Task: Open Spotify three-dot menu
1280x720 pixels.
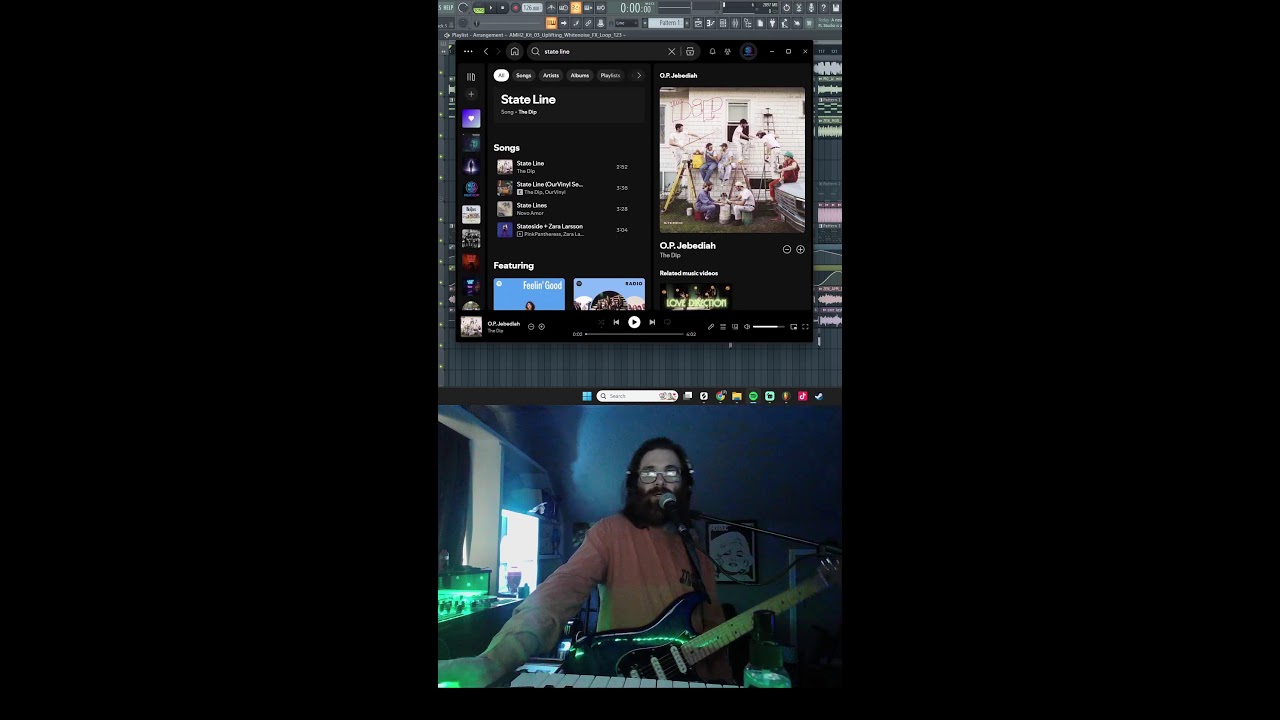Action: click(x=468, y=51)
